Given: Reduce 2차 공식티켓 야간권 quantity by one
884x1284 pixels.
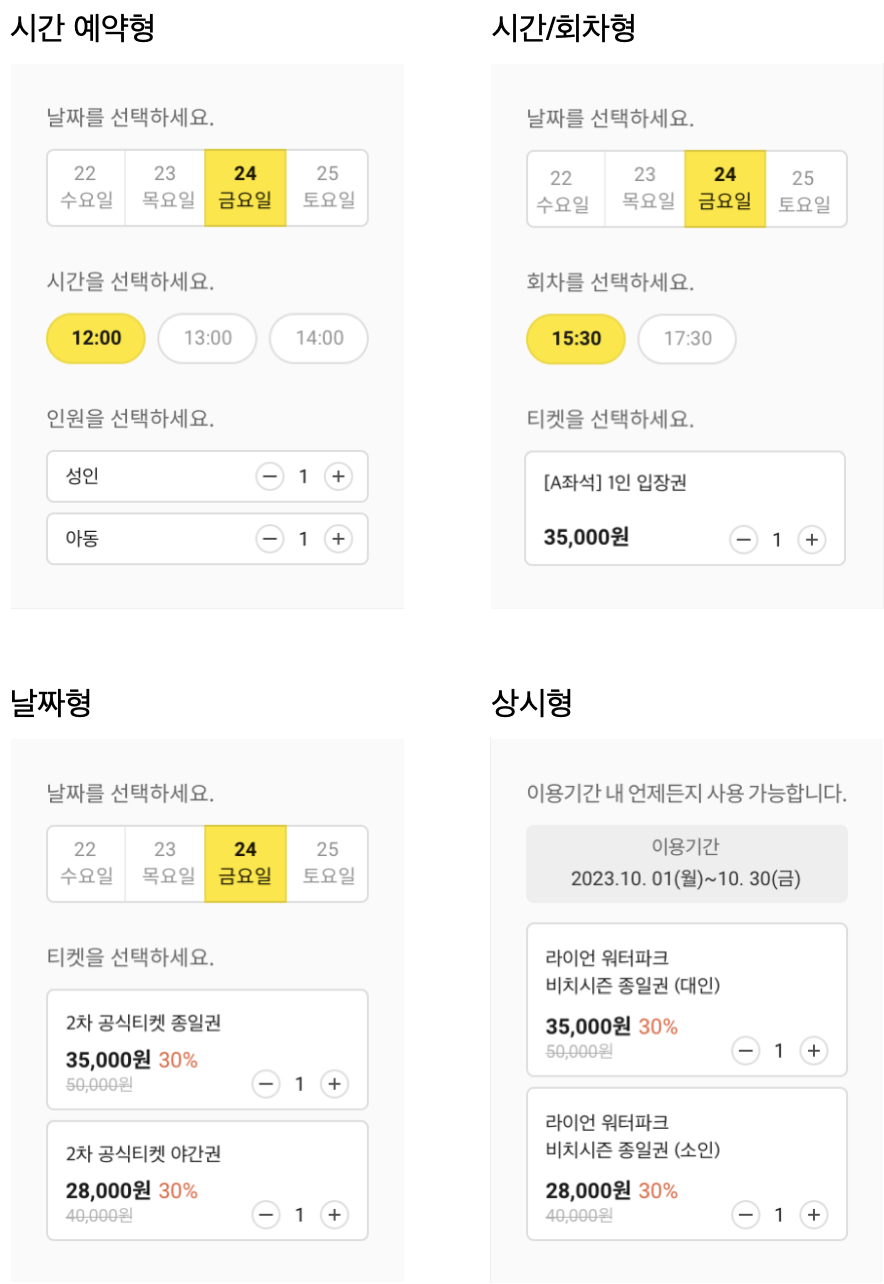Looking at the screenshot, I should (x=266, y=1215).
